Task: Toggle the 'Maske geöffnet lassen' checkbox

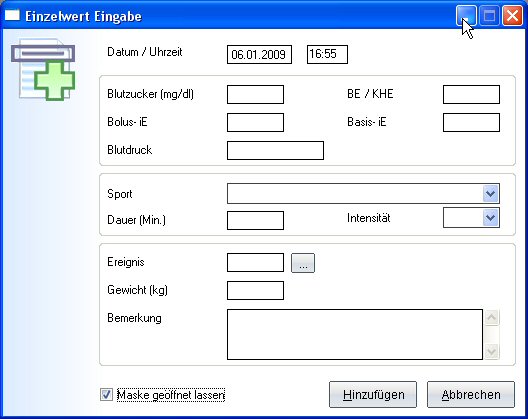Action: 106,394
